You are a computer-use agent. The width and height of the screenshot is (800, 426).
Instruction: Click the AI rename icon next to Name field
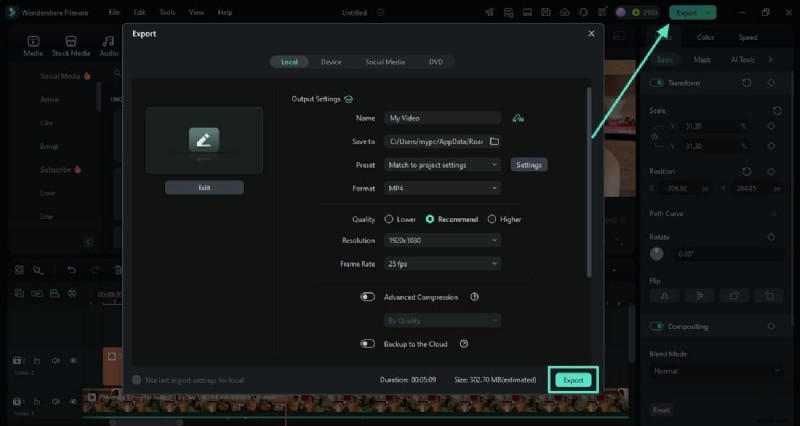pyautogui.click(x=517, y=118)
